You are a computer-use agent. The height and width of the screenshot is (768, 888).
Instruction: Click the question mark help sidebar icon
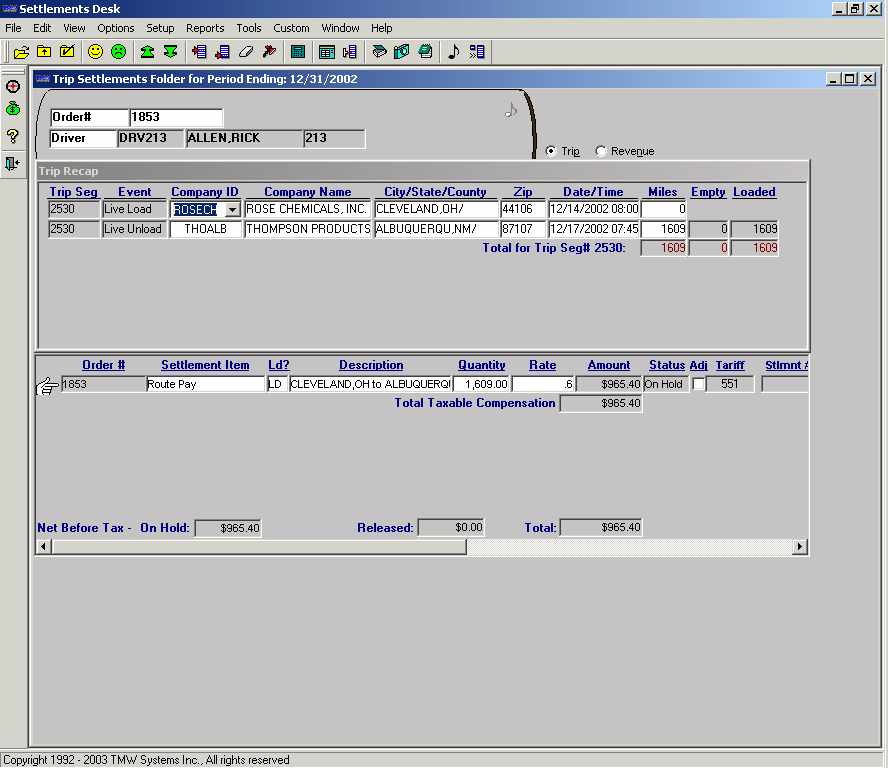point(13,136)
